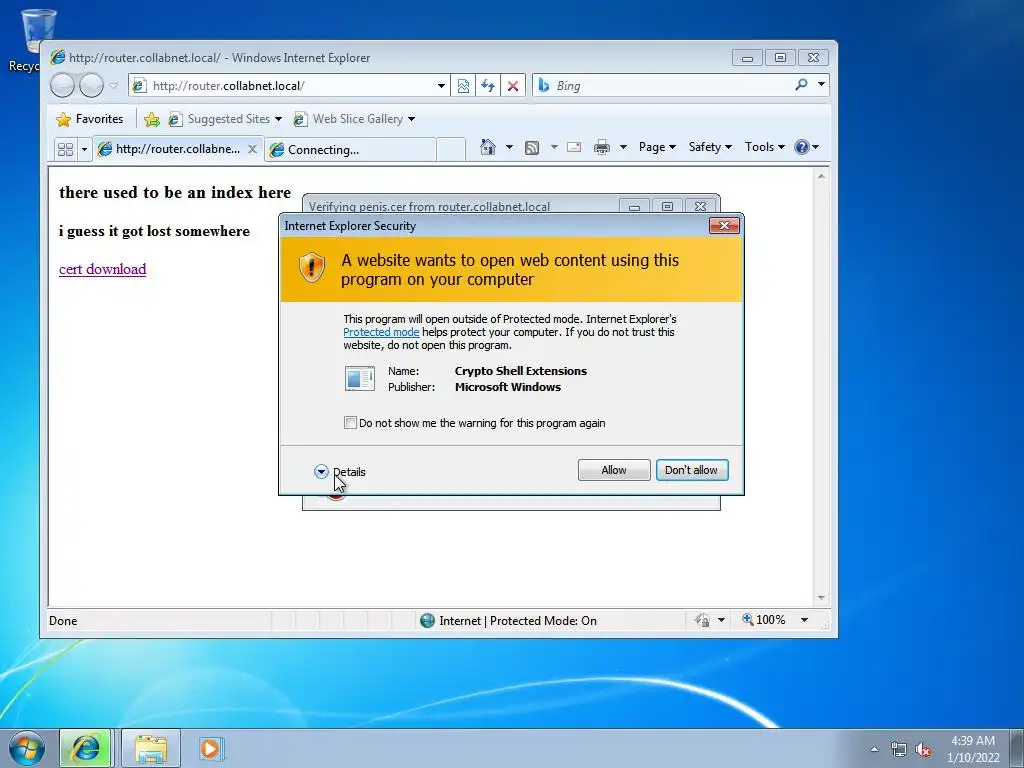Click the network tray icon
Screen dimensions: 1024x768
899,750
